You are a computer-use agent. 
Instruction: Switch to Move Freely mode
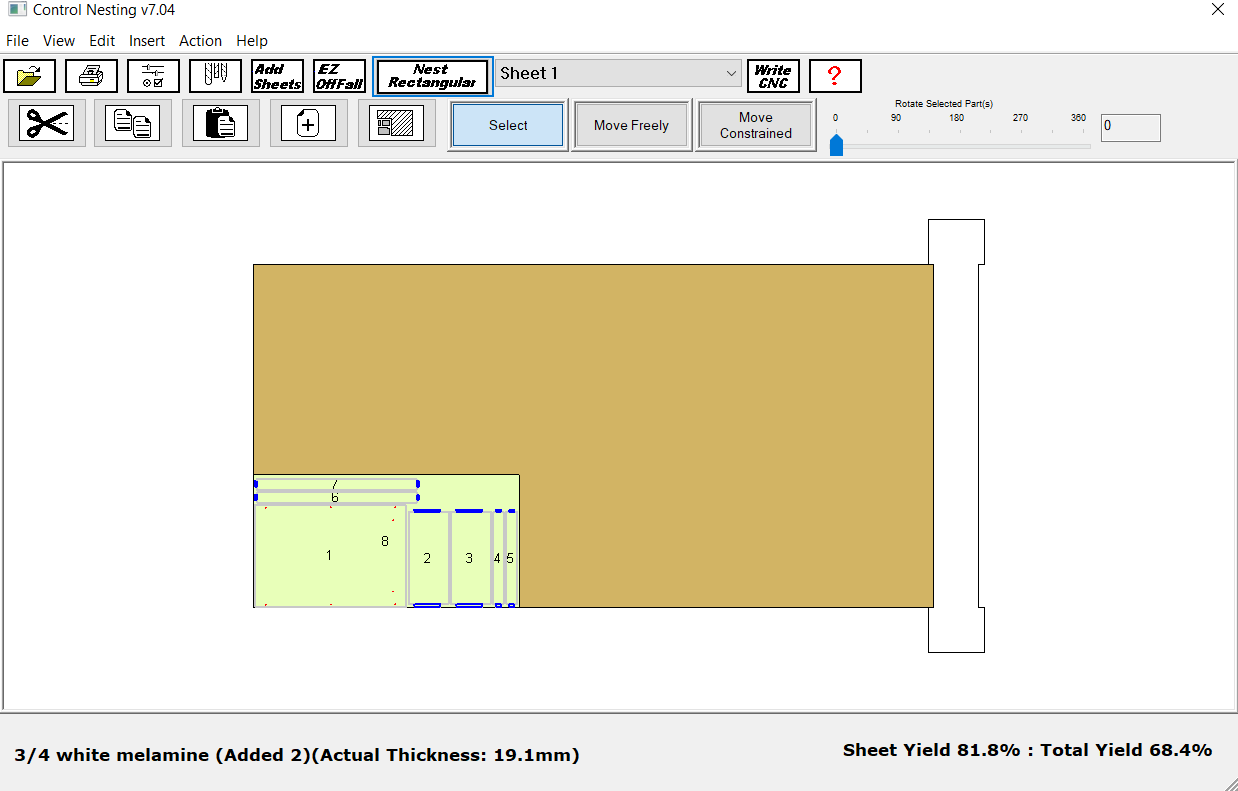pyautogui.click(x=631, y=125)
